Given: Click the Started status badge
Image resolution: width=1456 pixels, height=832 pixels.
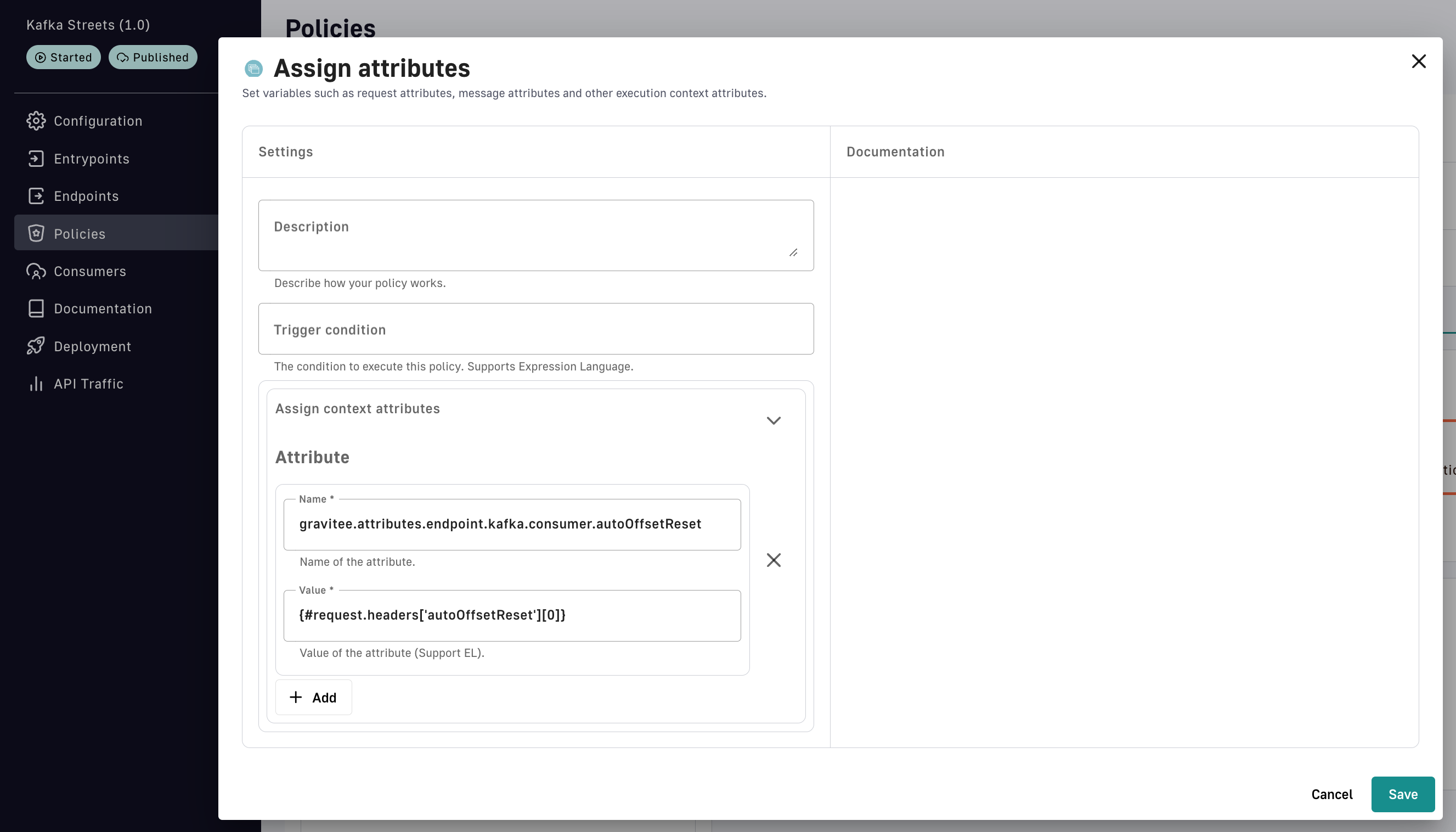Looking at the screenshot, I should [x=64, y=57].
